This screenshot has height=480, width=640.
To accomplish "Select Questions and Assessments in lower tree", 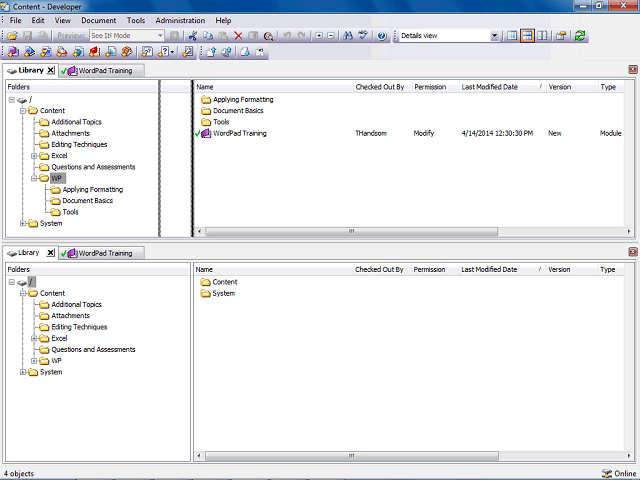I will coord(93,349).
